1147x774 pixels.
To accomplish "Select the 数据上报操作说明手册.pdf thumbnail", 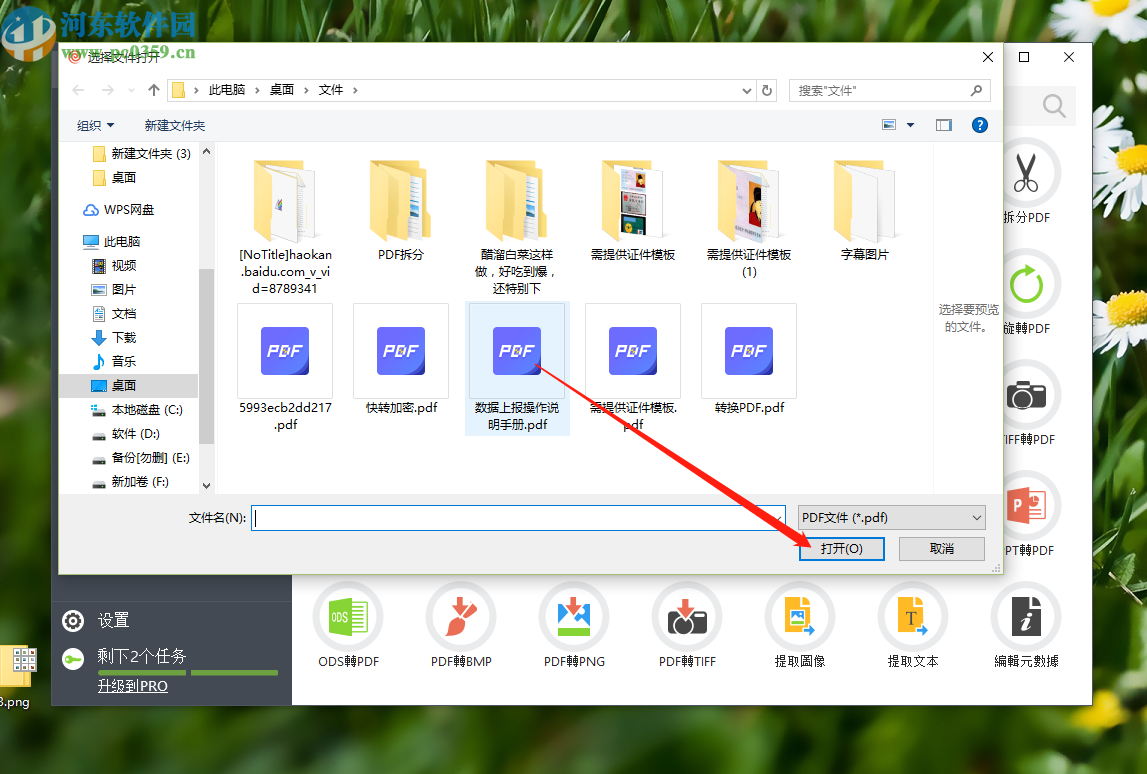I will (517, 351).
